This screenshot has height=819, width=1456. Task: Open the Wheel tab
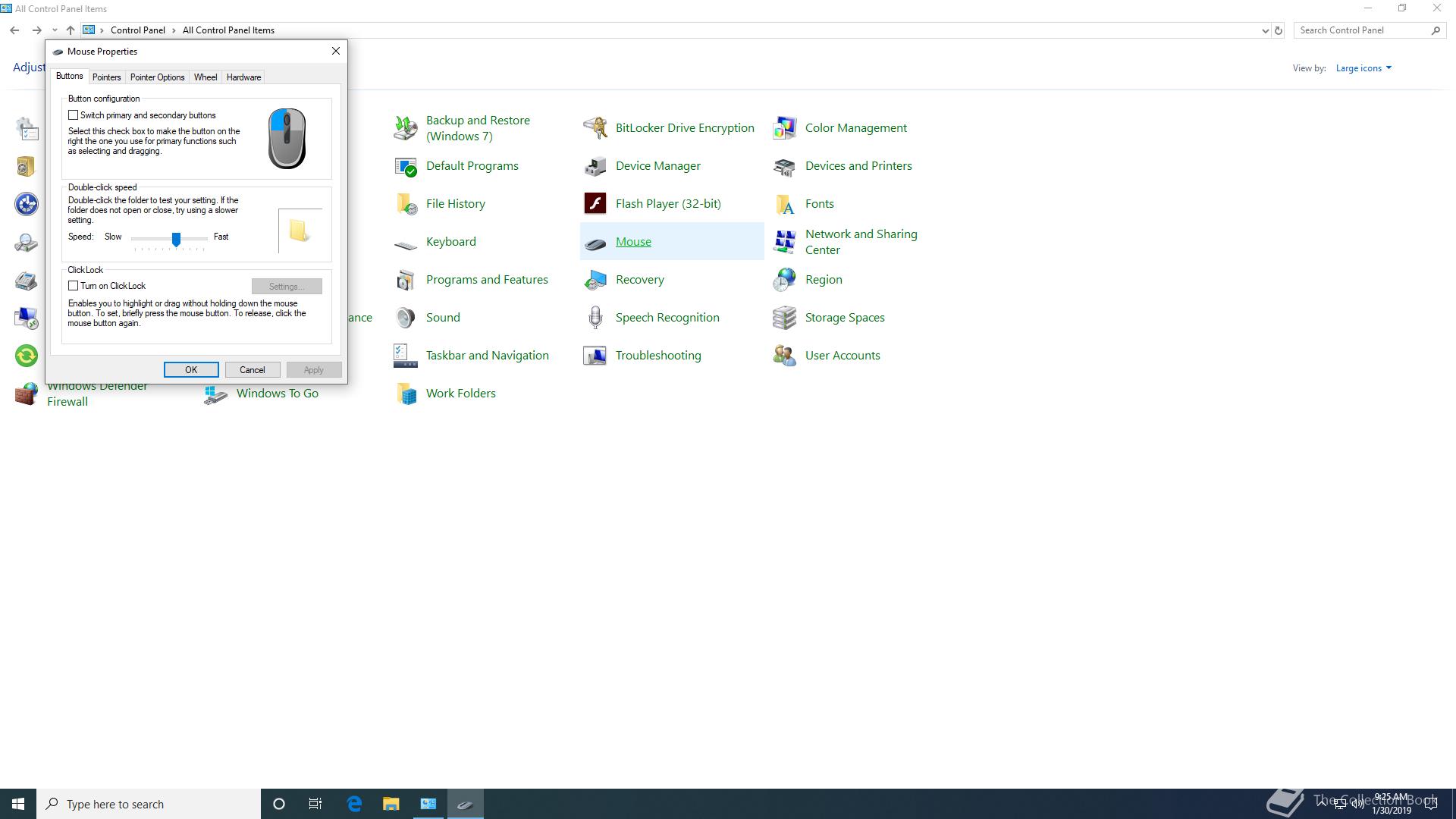(x=206, y=77)
